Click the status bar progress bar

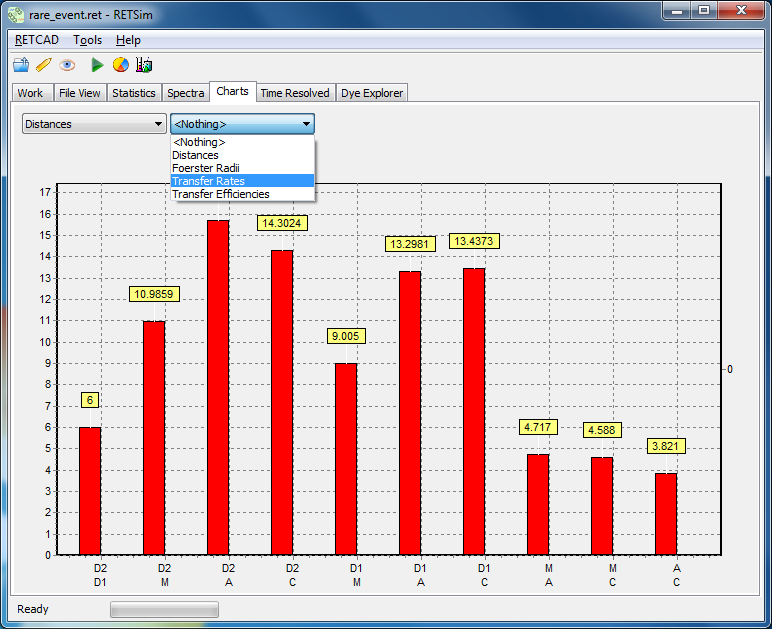coord(164,609)
